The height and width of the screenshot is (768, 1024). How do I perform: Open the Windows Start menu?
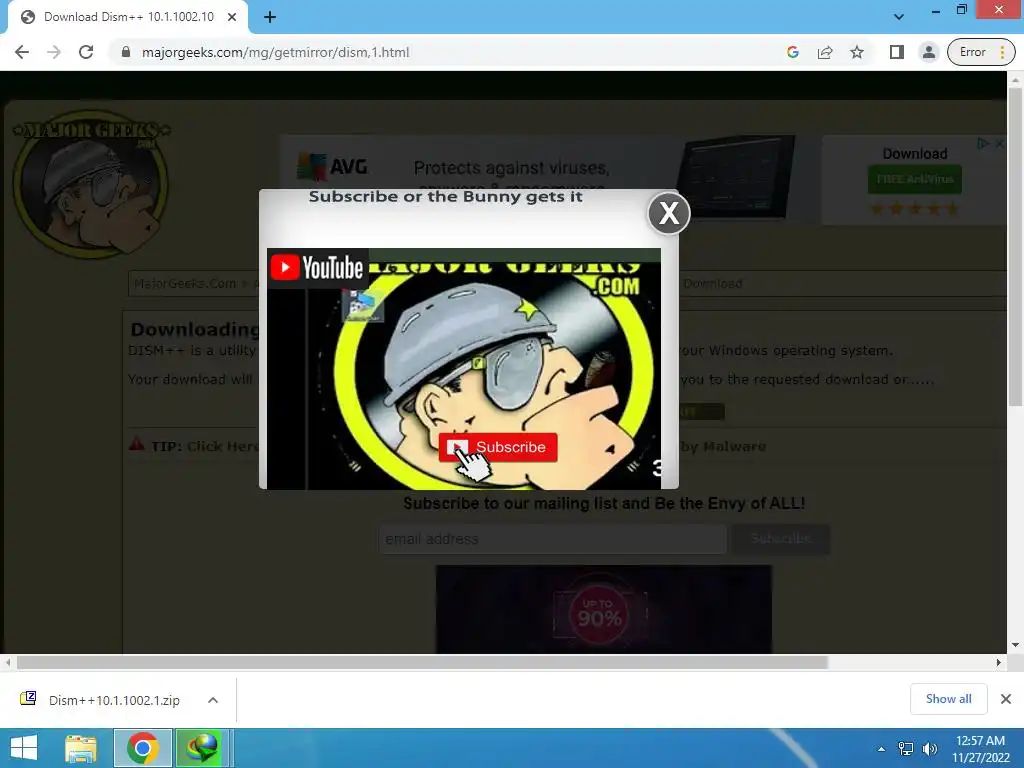pos(24,748)
